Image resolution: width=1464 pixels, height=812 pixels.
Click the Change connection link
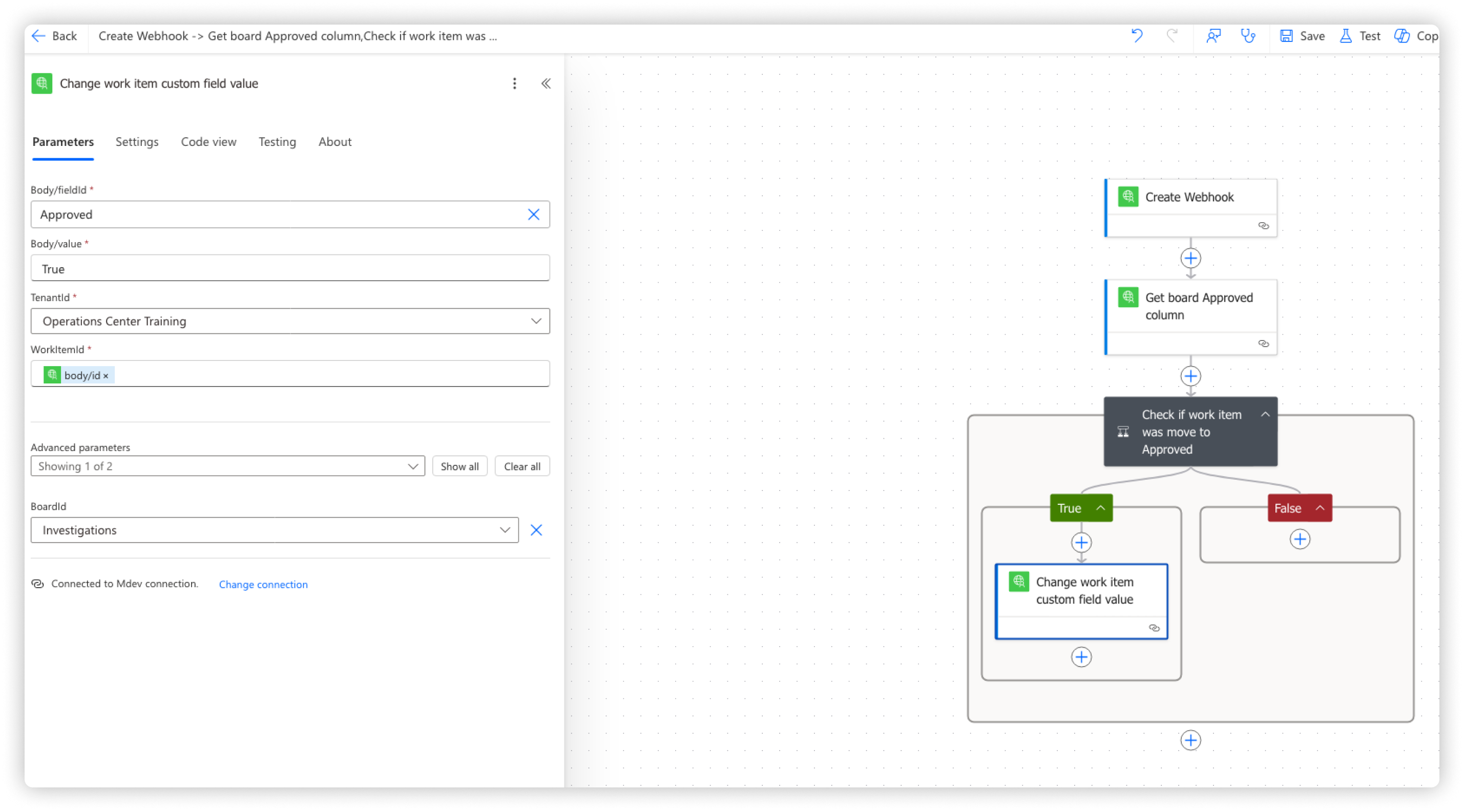pyautogui.click(x=263, y=584)
